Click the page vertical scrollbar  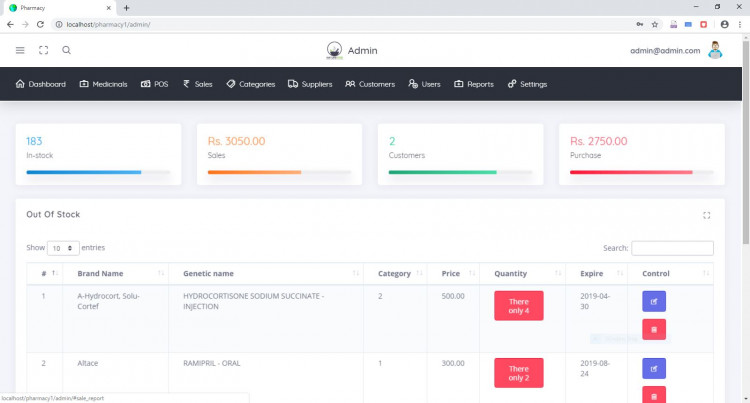(746, 143)
